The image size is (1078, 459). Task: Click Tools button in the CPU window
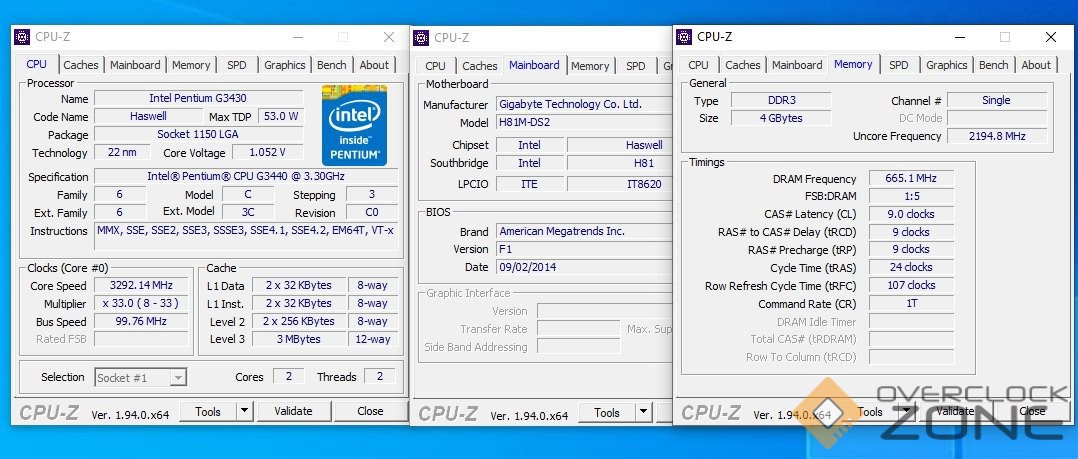tap(208, 412)
